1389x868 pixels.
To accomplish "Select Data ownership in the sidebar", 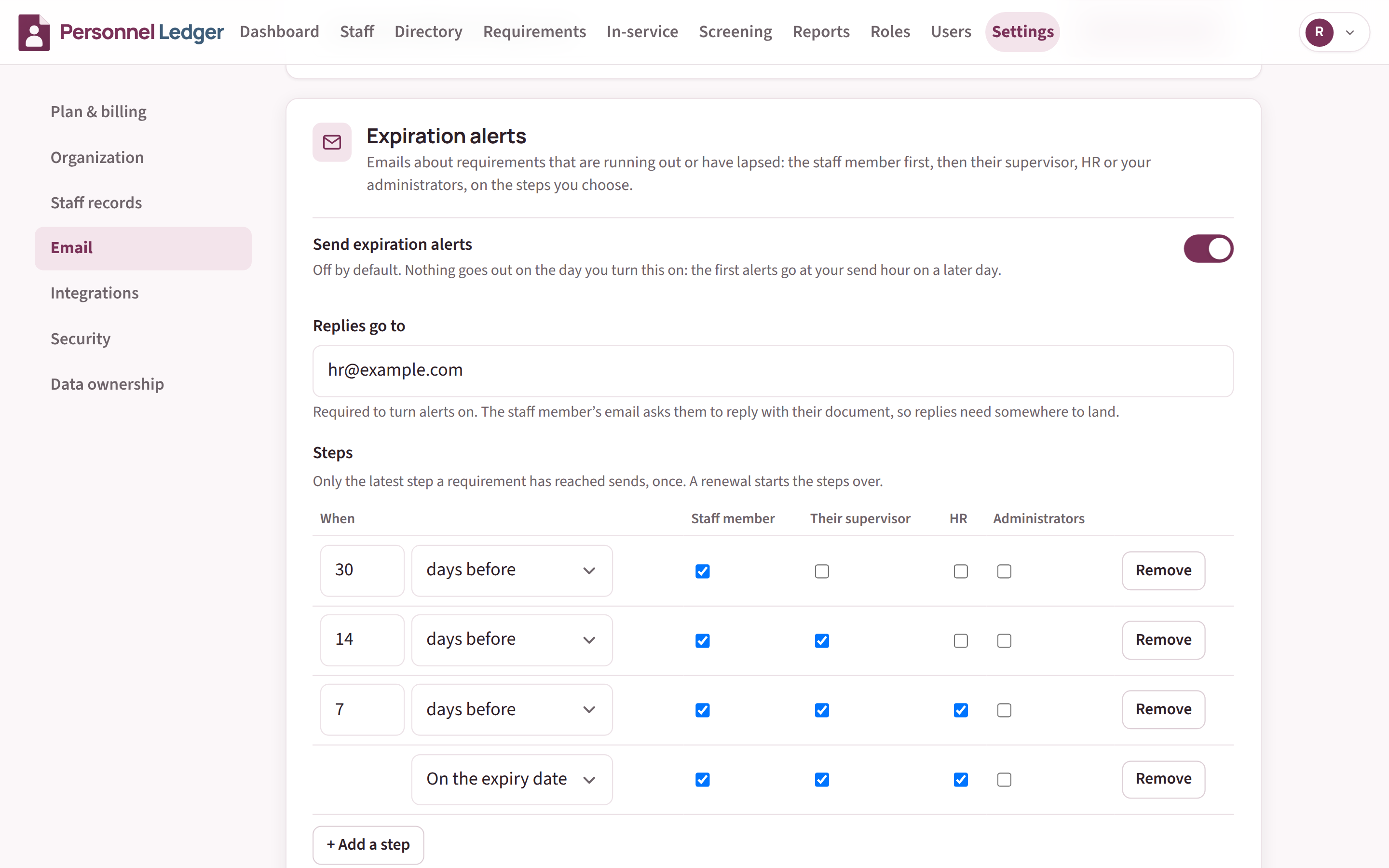I will pyautogui.click(x=143, y=384).
